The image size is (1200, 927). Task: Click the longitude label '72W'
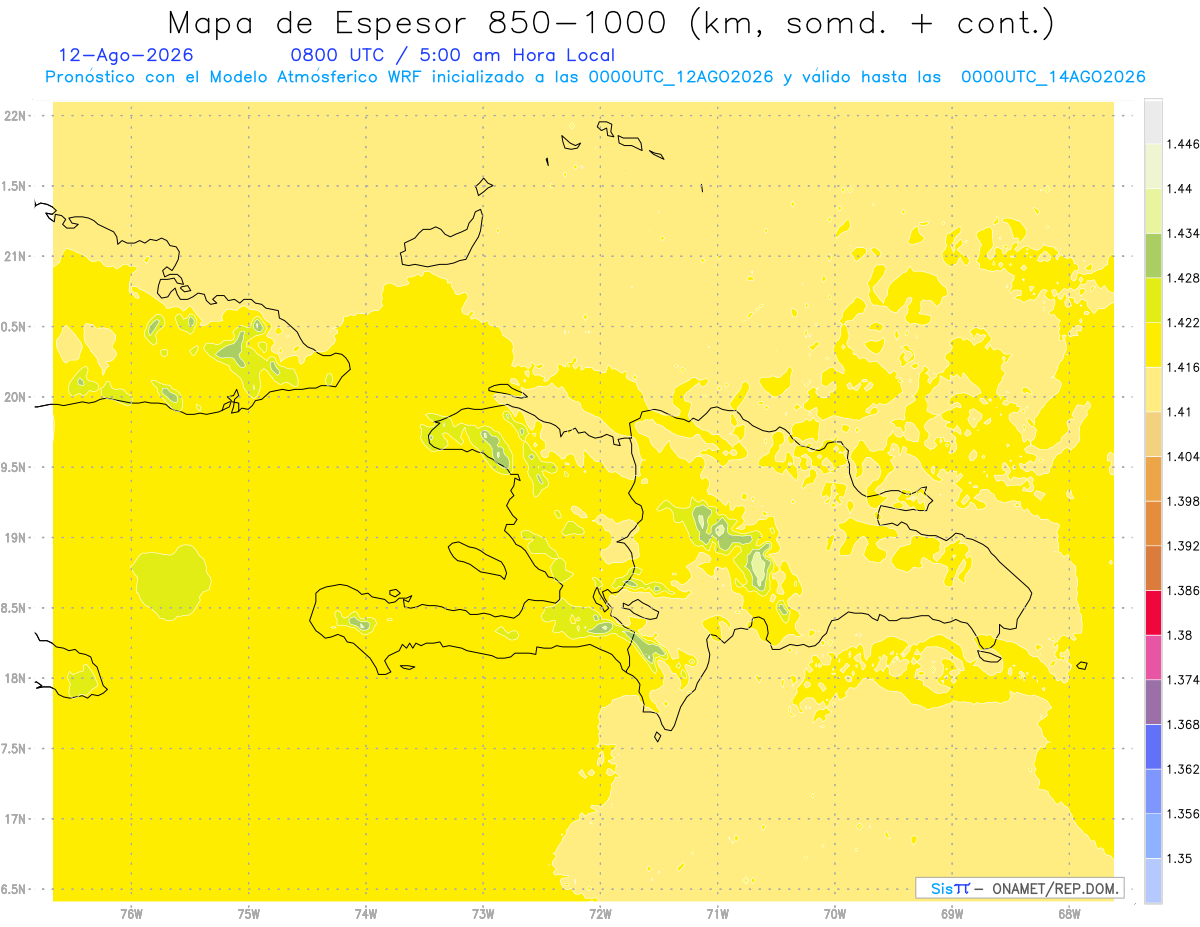point(601,914)
